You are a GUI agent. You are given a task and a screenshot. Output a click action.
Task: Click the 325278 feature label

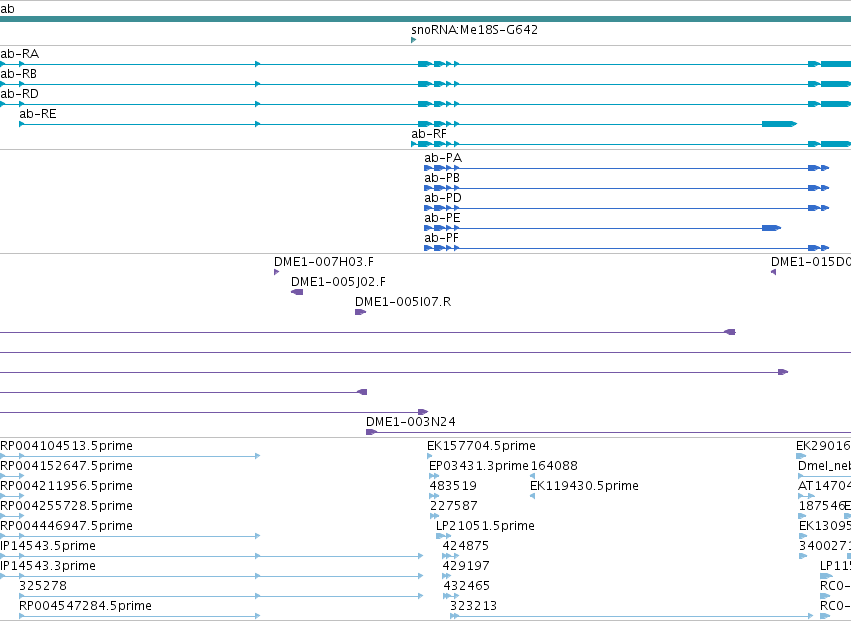click(x=43, y=586)
